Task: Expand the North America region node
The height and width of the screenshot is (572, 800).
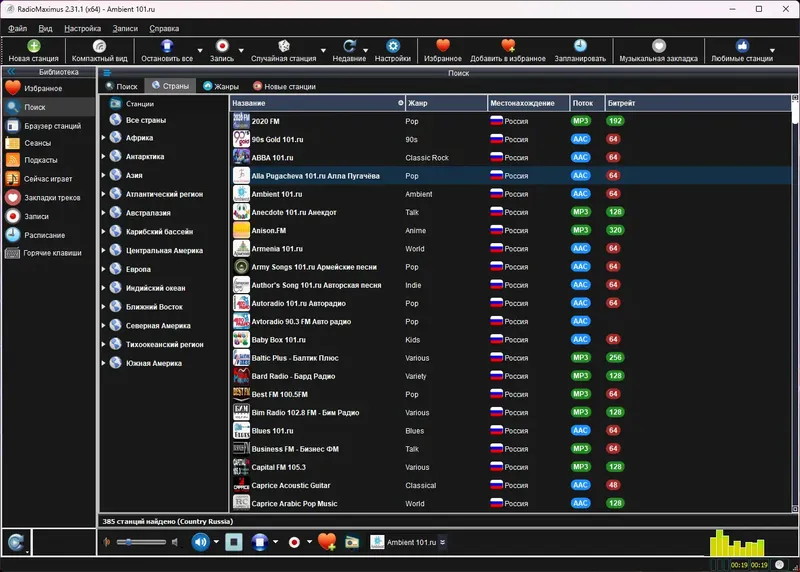Action: click(104, 326)
